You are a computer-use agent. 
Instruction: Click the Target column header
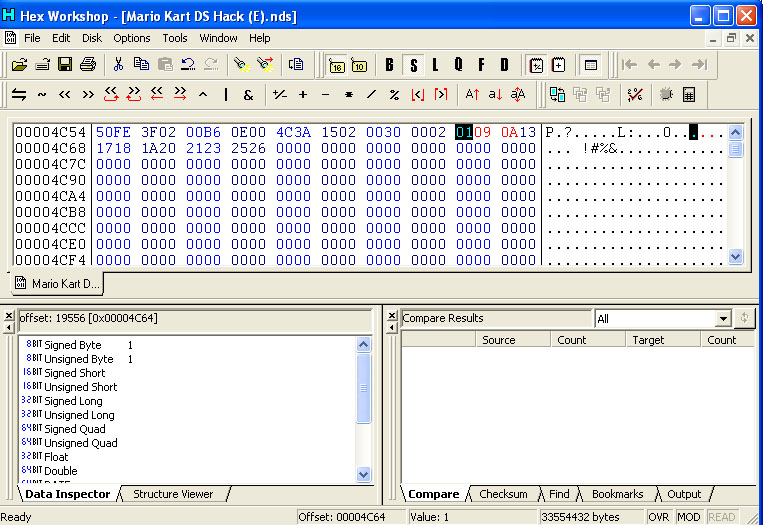coord(663,340)
